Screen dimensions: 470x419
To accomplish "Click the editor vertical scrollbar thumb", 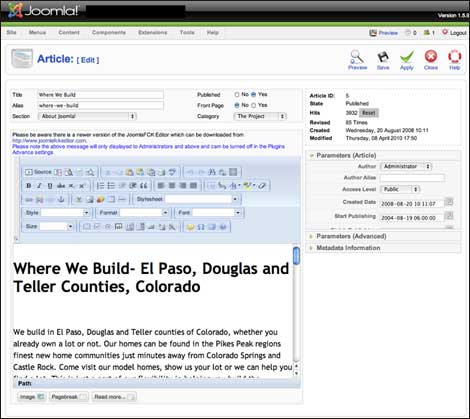I will (x=296, y=256).
